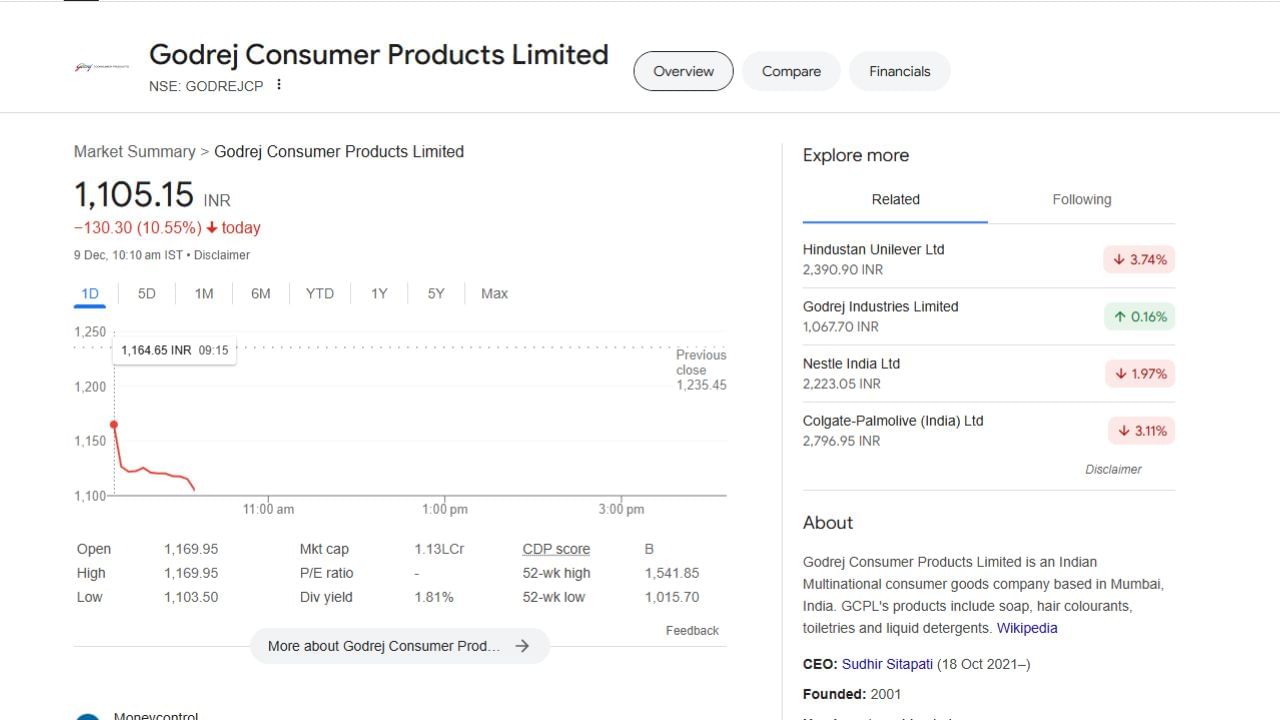
Task: Click the Previous close 1,235.45 label
Action: [701, 370]
